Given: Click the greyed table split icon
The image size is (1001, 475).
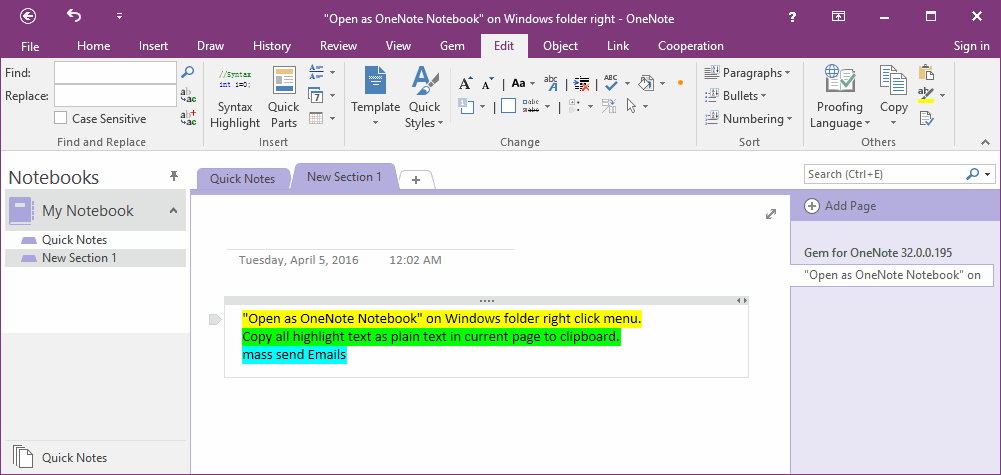Looking at the screenshot, I should (608, 106).
